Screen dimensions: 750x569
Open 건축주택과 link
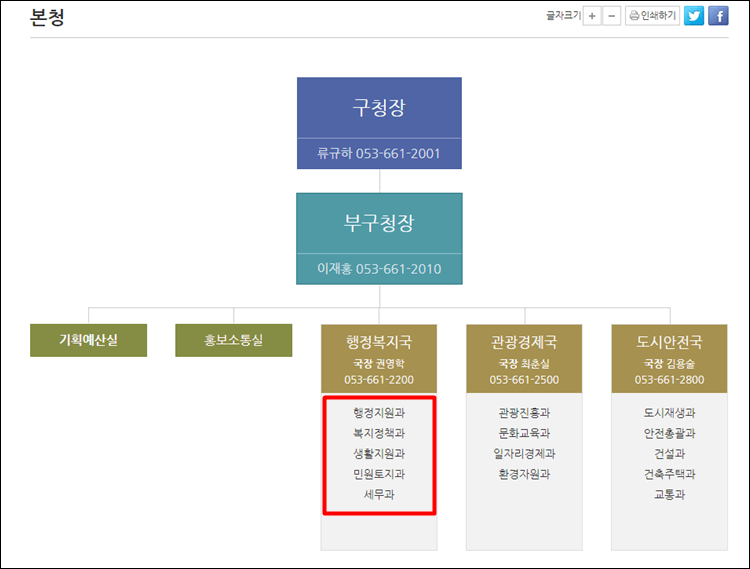pyautogui.click(x=669, y=474)
